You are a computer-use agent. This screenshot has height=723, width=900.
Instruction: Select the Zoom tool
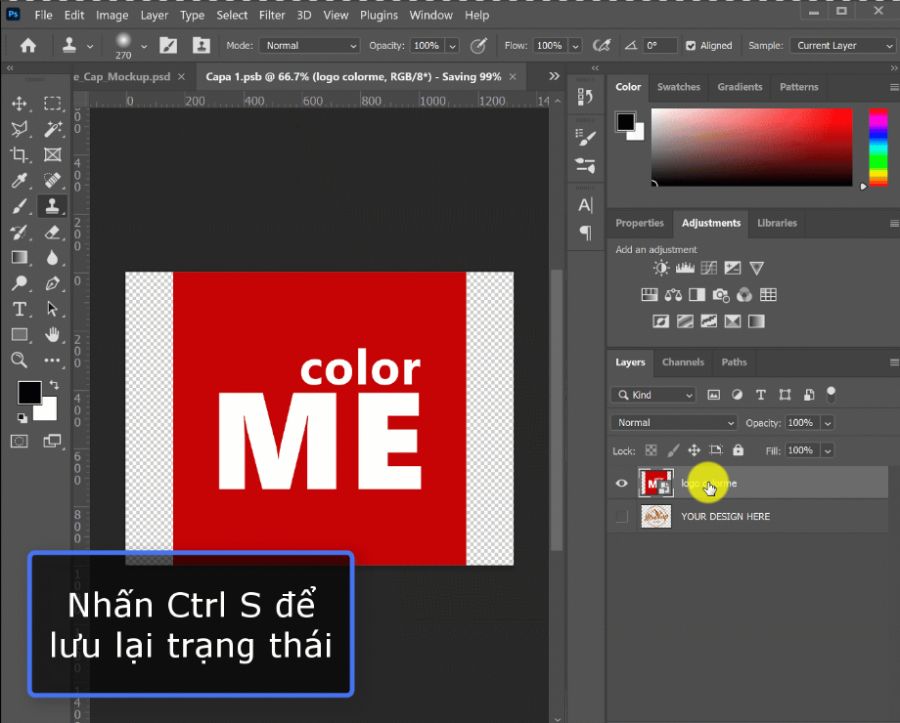tap(19, 360)
